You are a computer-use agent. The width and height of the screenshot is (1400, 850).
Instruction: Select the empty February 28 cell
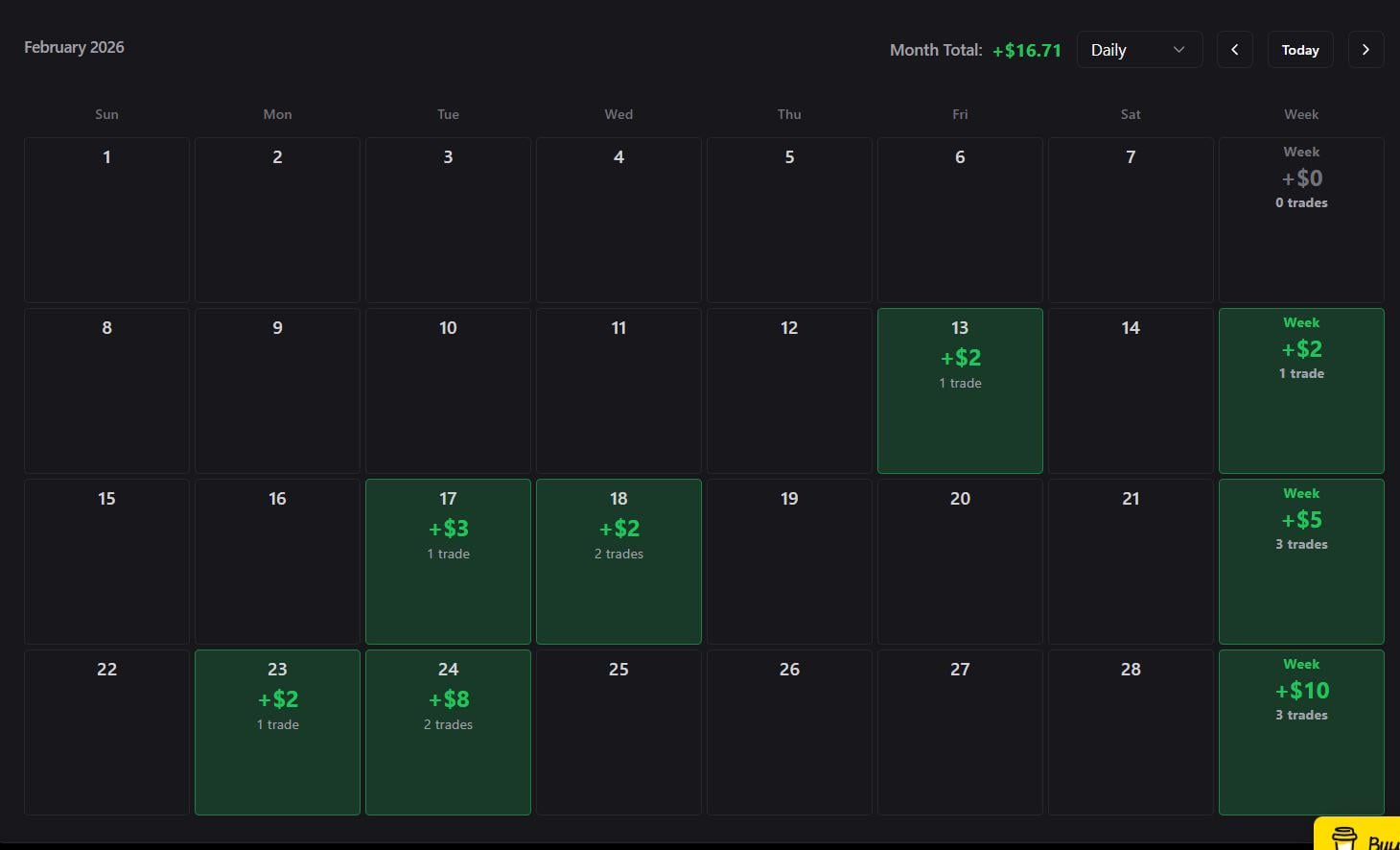(1131, 732)
